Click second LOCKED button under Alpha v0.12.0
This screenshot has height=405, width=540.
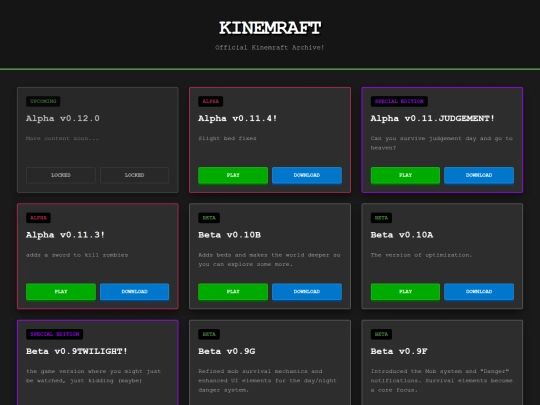135,175
